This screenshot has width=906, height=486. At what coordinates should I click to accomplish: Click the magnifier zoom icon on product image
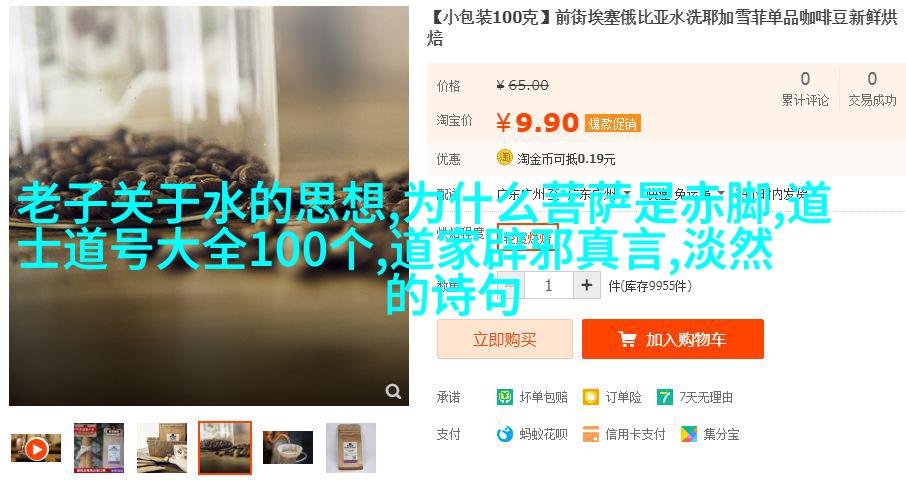click(393, 391)
